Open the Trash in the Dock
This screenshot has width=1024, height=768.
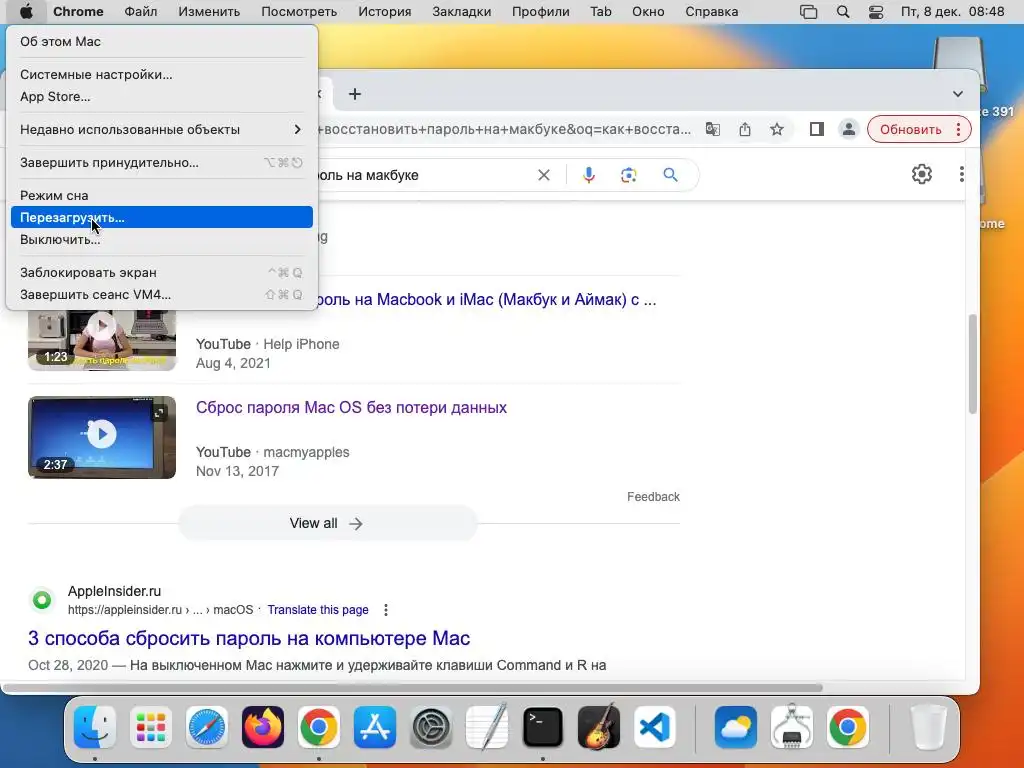point(928,727)
